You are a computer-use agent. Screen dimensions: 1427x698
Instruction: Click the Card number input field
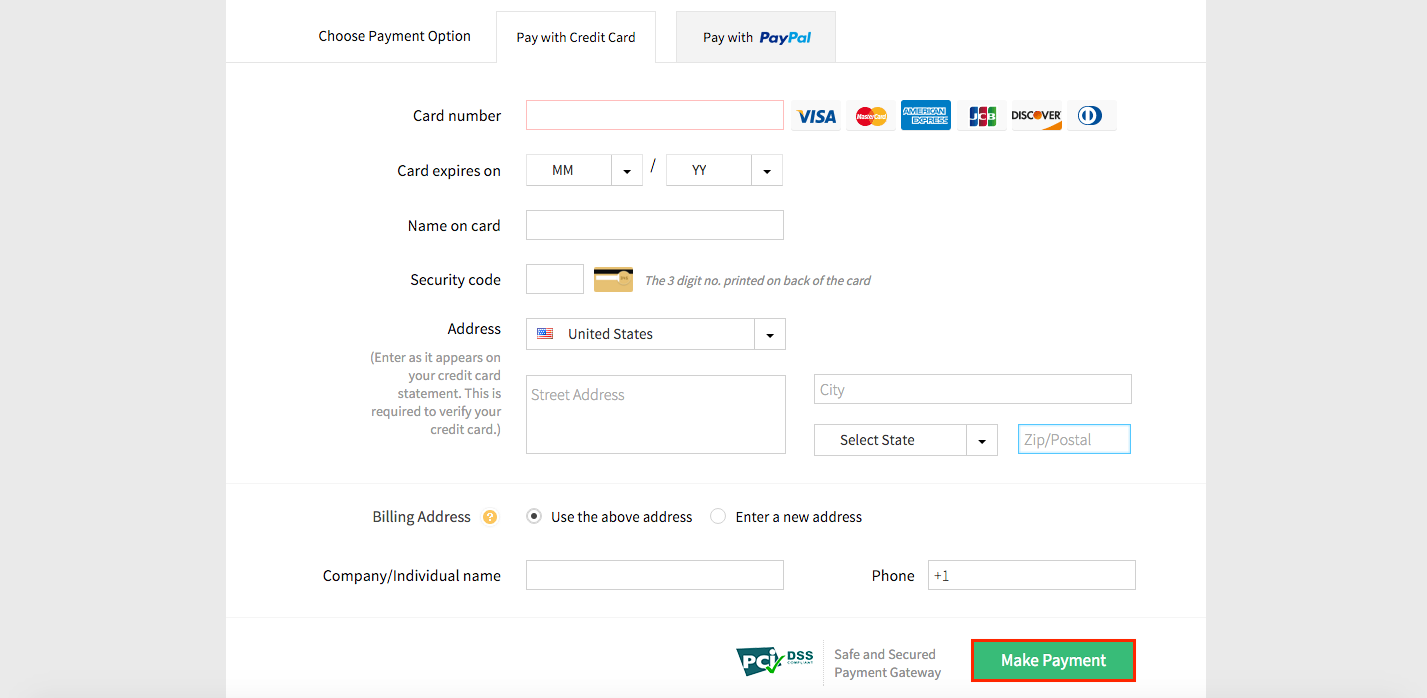pos(654,115)
